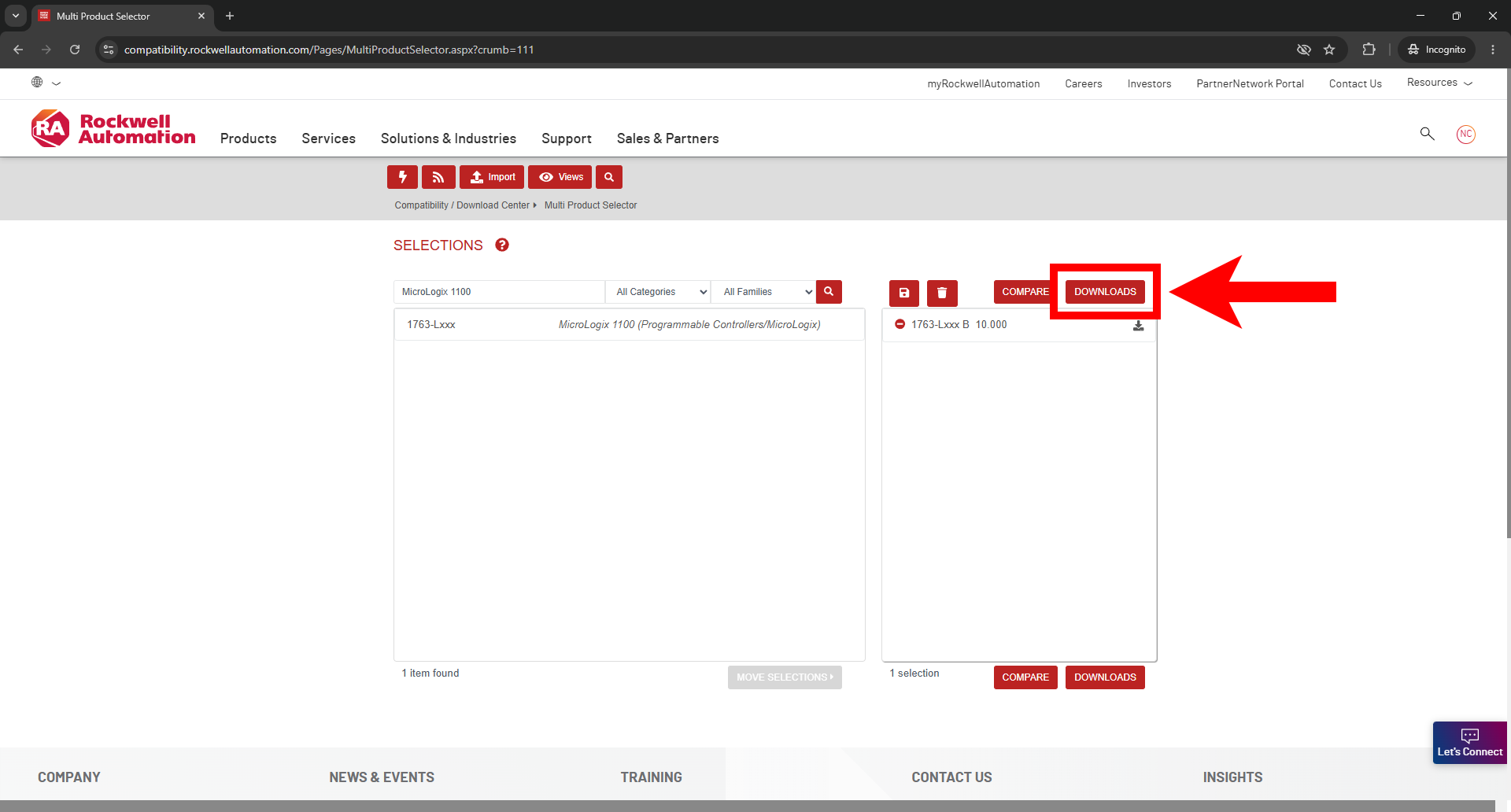Open the site search magnifier icon
Screen dimensions: 1511x812
[x=1427, y=134]
